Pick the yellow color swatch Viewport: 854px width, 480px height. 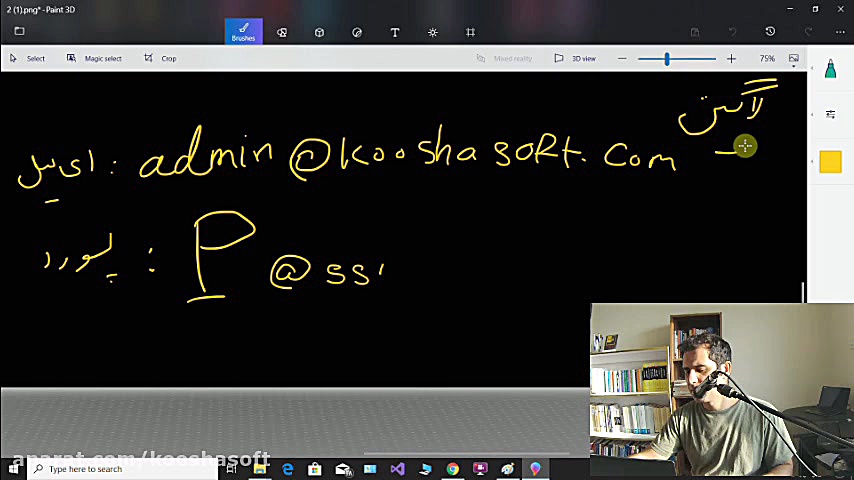(x=830, y=162)
